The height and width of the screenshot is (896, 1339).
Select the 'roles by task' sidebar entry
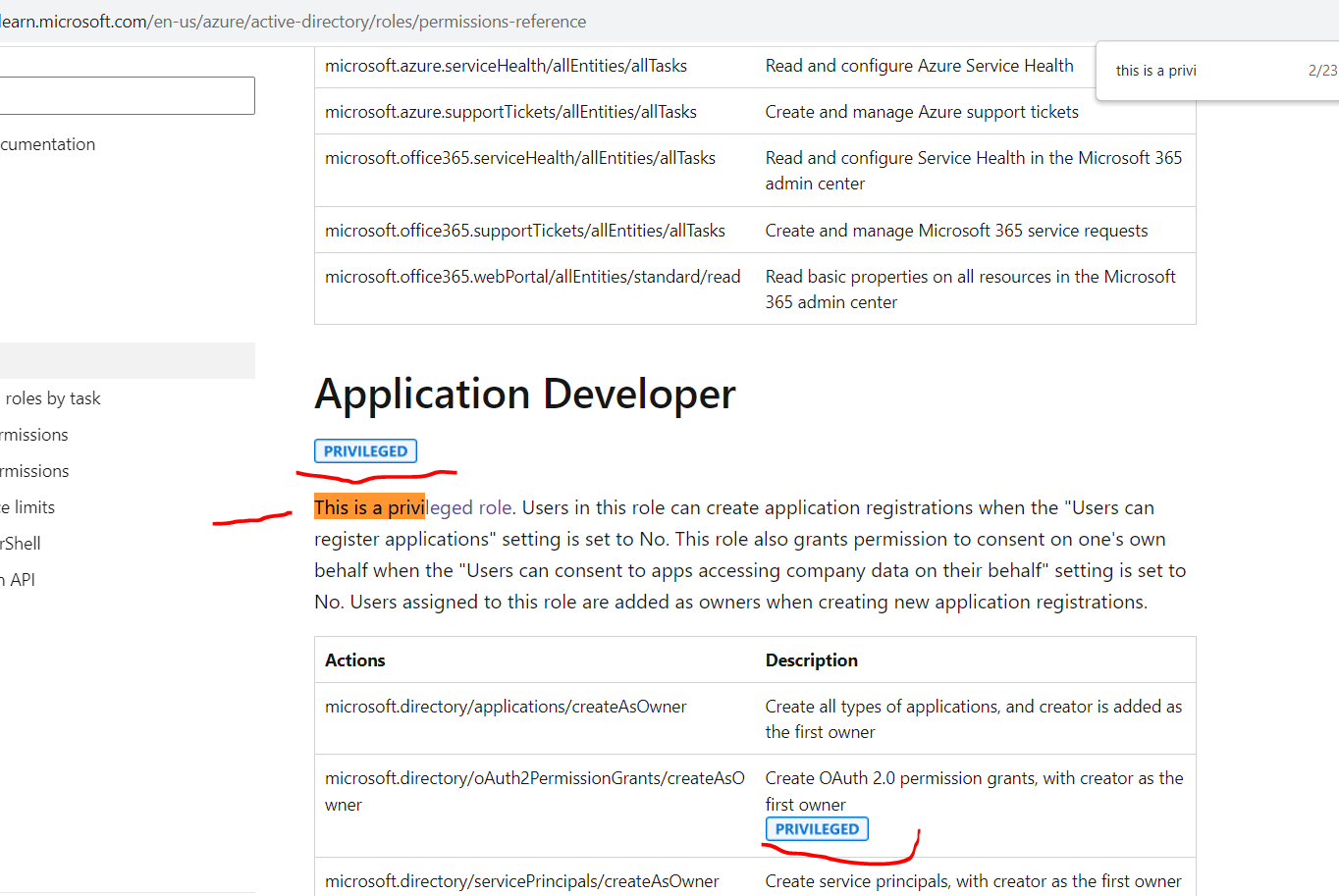[x=53, y=397]
